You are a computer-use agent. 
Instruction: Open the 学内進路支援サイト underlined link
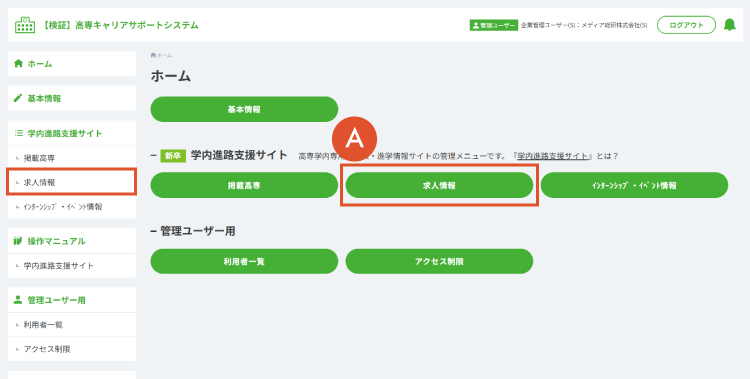(x=552, y=156)
